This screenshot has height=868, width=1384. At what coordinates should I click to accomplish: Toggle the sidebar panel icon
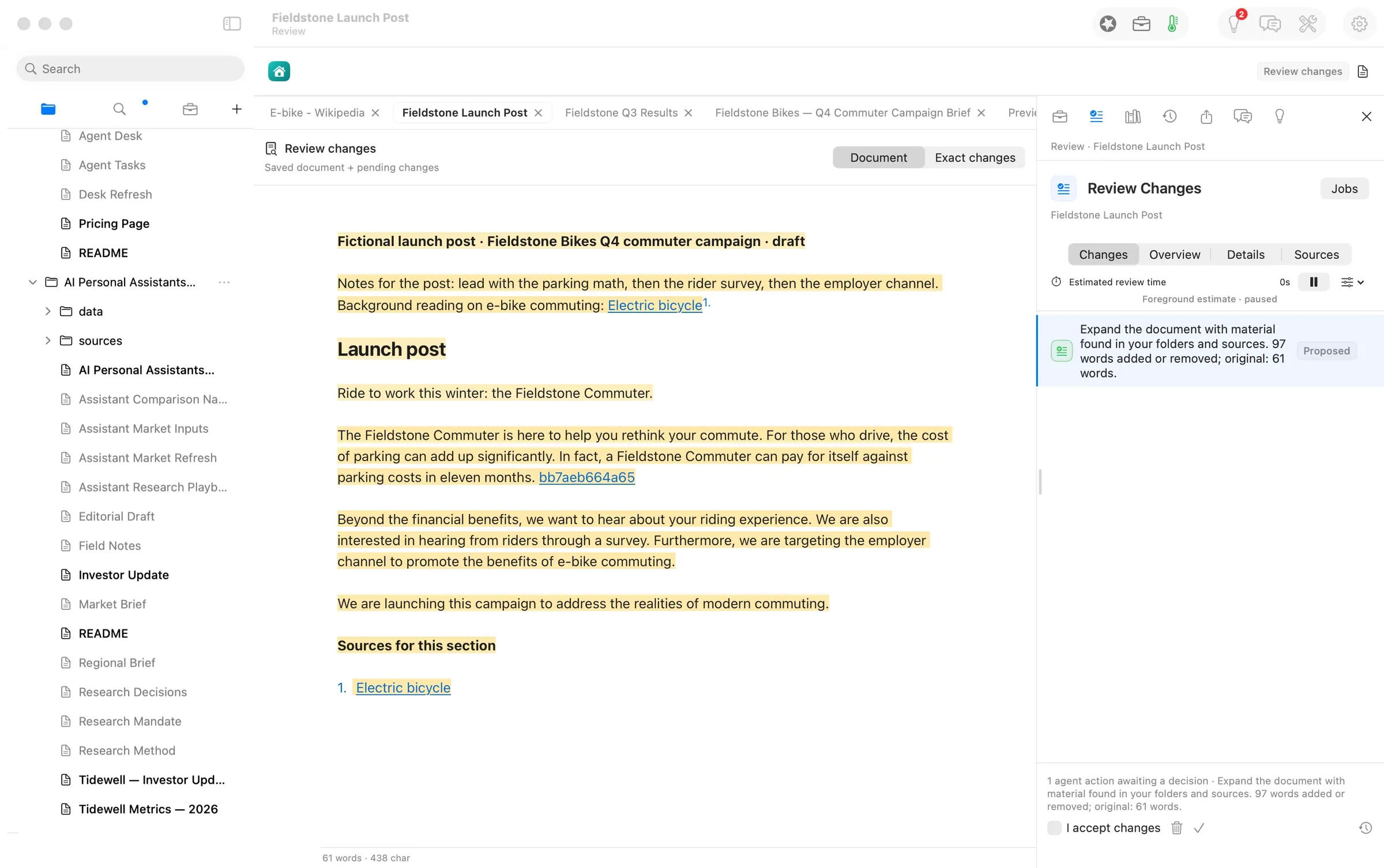(x=232, y=24)
